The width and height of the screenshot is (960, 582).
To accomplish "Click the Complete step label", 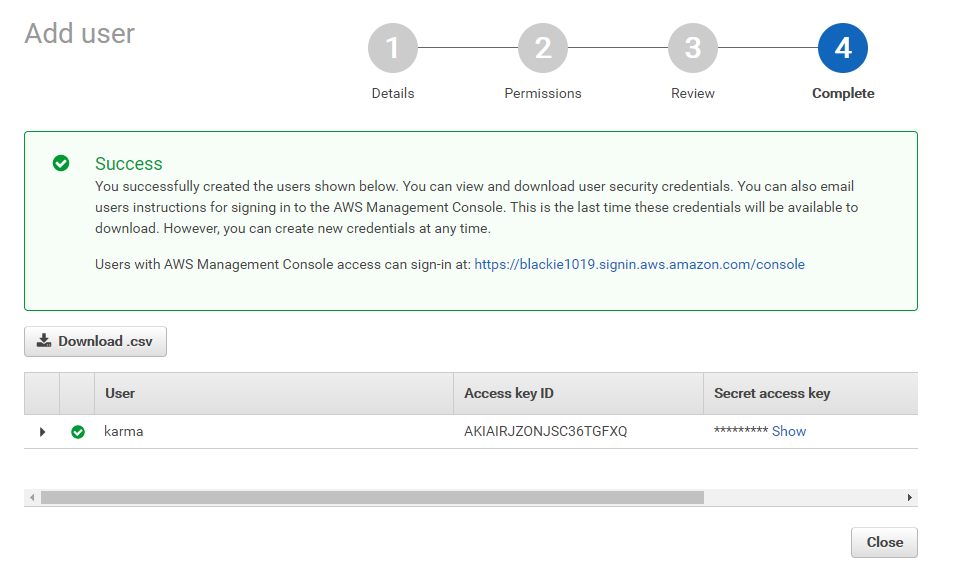I will click(x=843, y=93).
